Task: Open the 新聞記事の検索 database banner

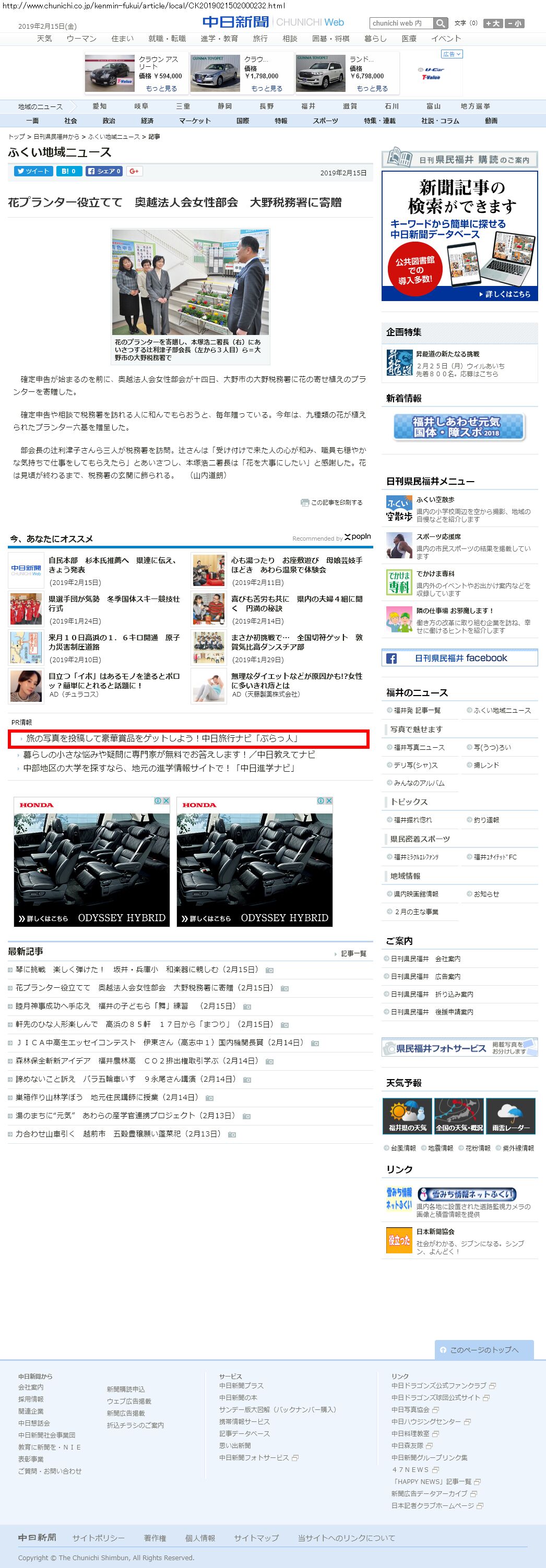Action: [x=459, y=235]
